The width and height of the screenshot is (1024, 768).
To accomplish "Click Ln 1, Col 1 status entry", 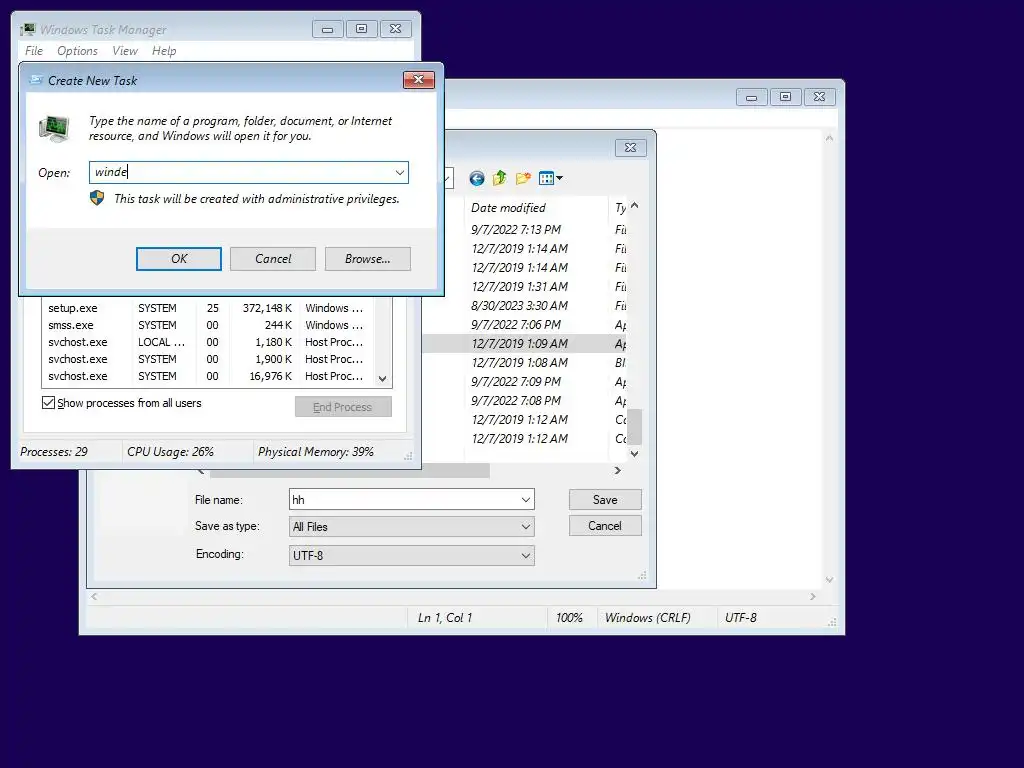I will (445, 617).
